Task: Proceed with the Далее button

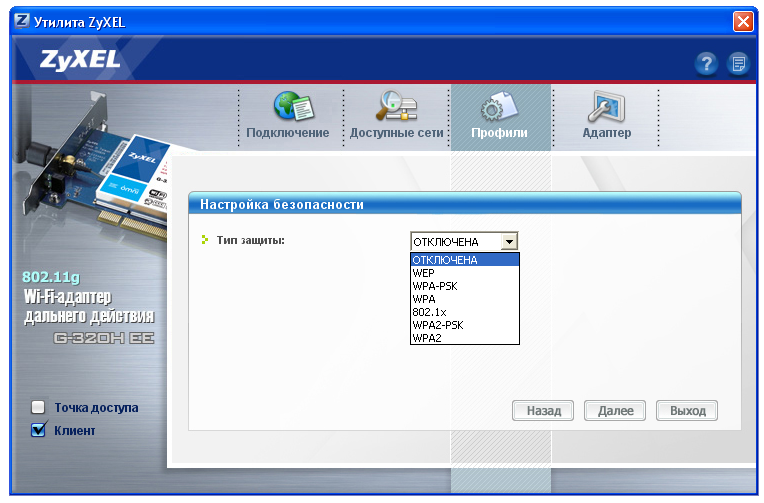Action: click(615, 410)
